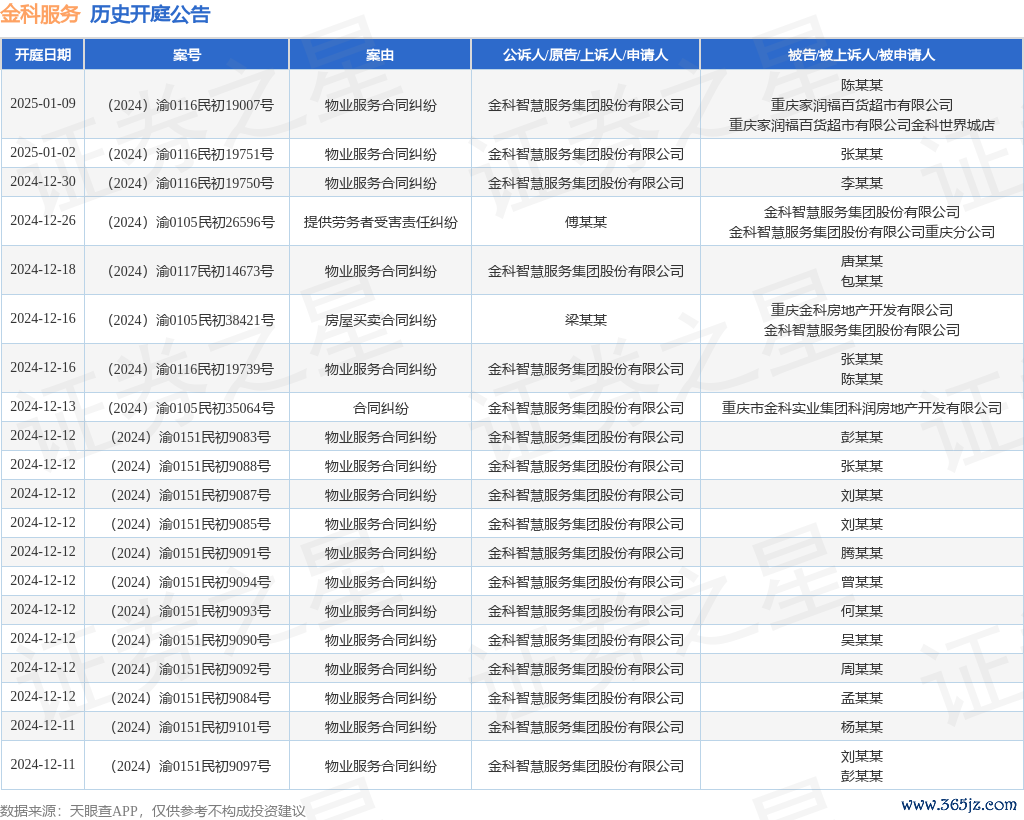Click defendant 唐某某
Image resolution: width=1024 pixels, height=820 pixels.
861,261
